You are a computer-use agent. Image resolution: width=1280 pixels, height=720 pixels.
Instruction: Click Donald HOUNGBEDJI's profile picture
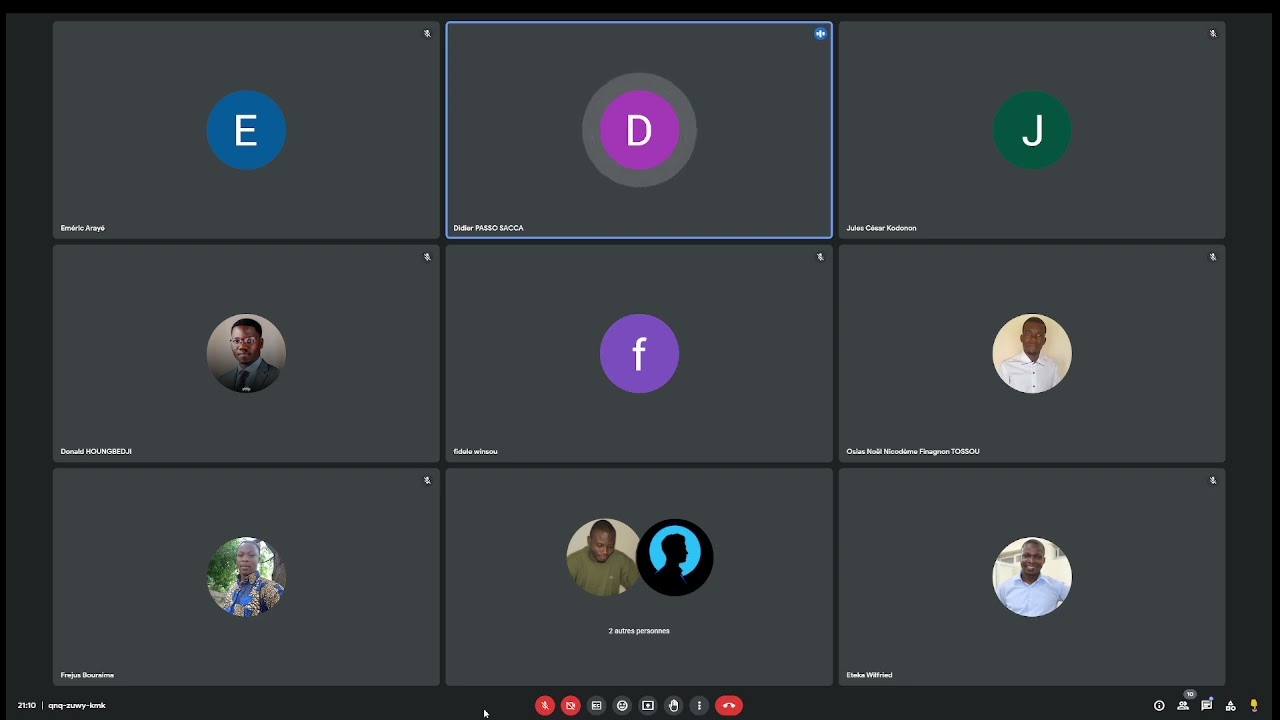coord(246,353)
